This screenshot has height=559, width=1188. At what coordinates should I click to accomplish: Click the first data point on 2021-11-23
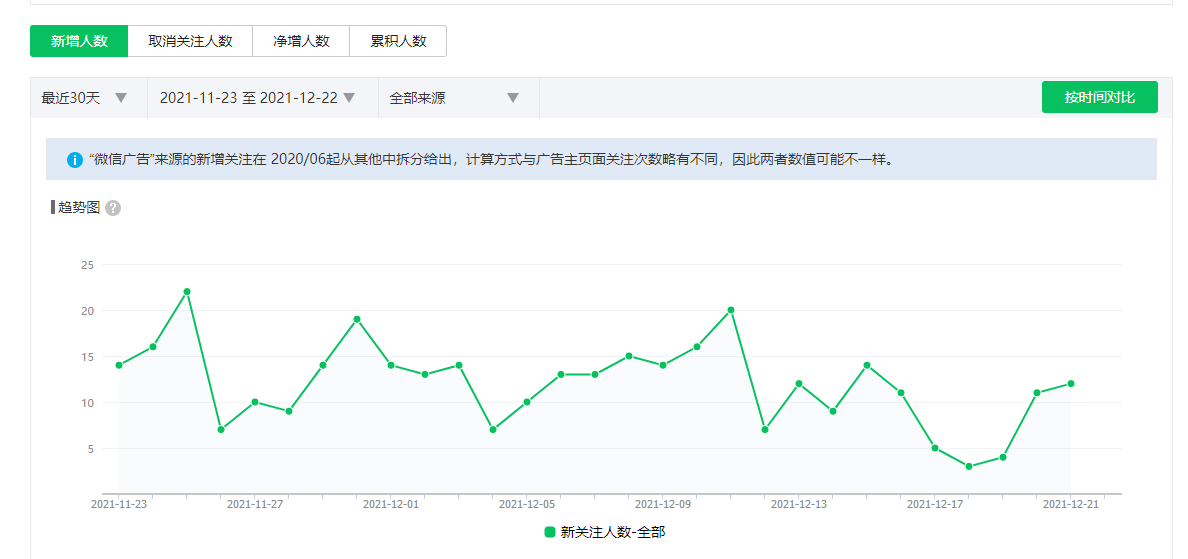(119, 365)
